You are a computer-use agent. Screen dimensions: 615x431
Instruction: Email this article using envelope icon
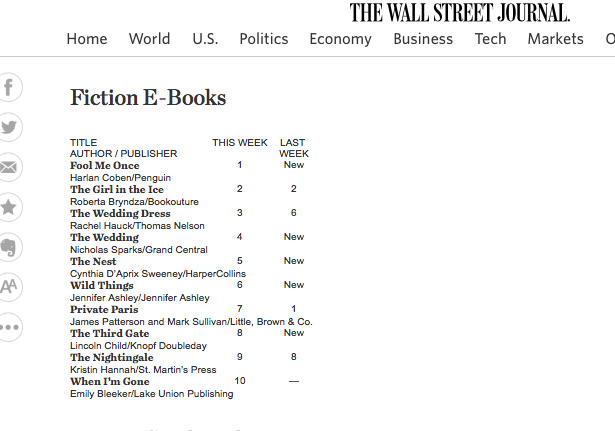9,167
